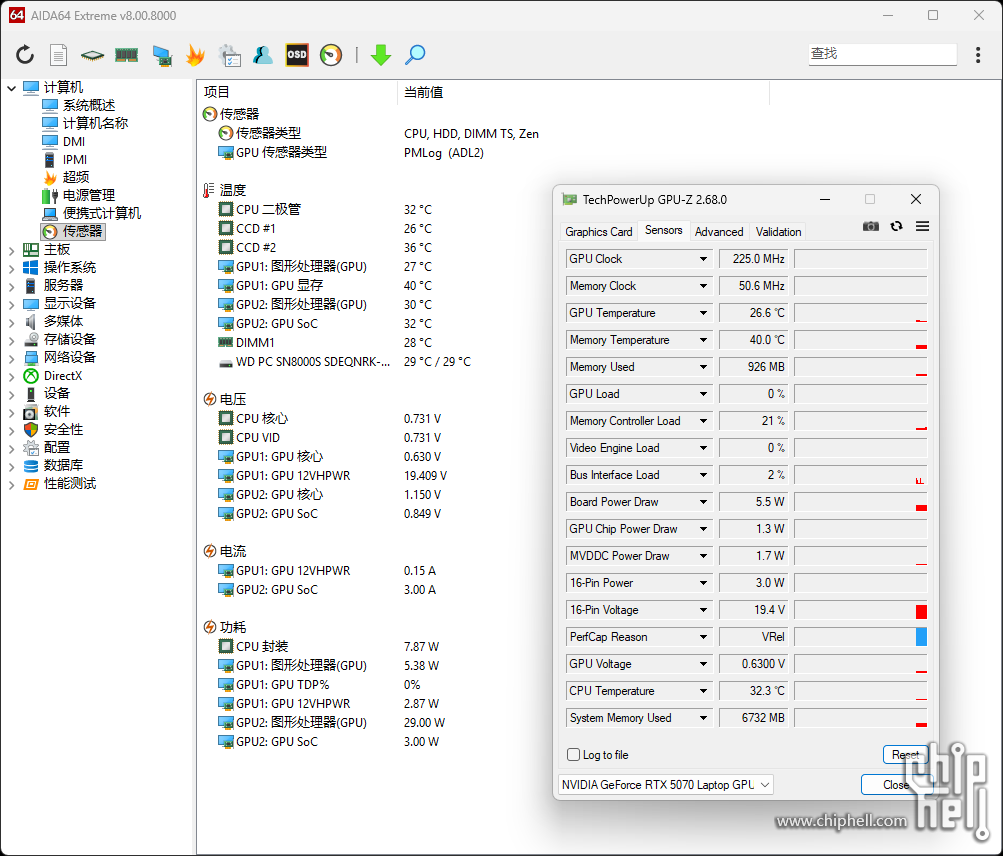
Task: Click the 查找 search input field
Action: pyautogui.click(x=882, y=54)
